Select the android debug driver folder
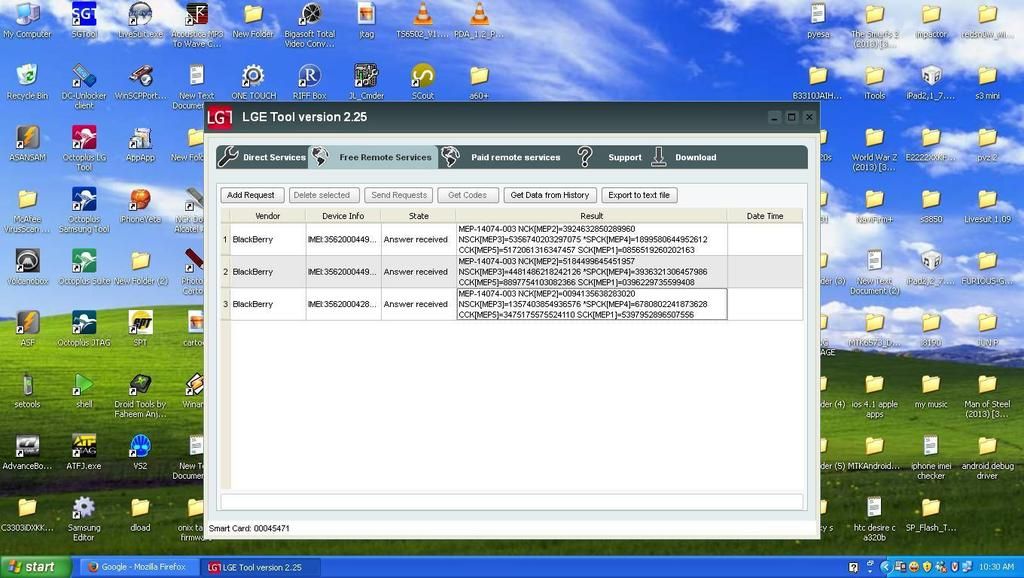Screen dimensions: 1024x578 point(987,457)
